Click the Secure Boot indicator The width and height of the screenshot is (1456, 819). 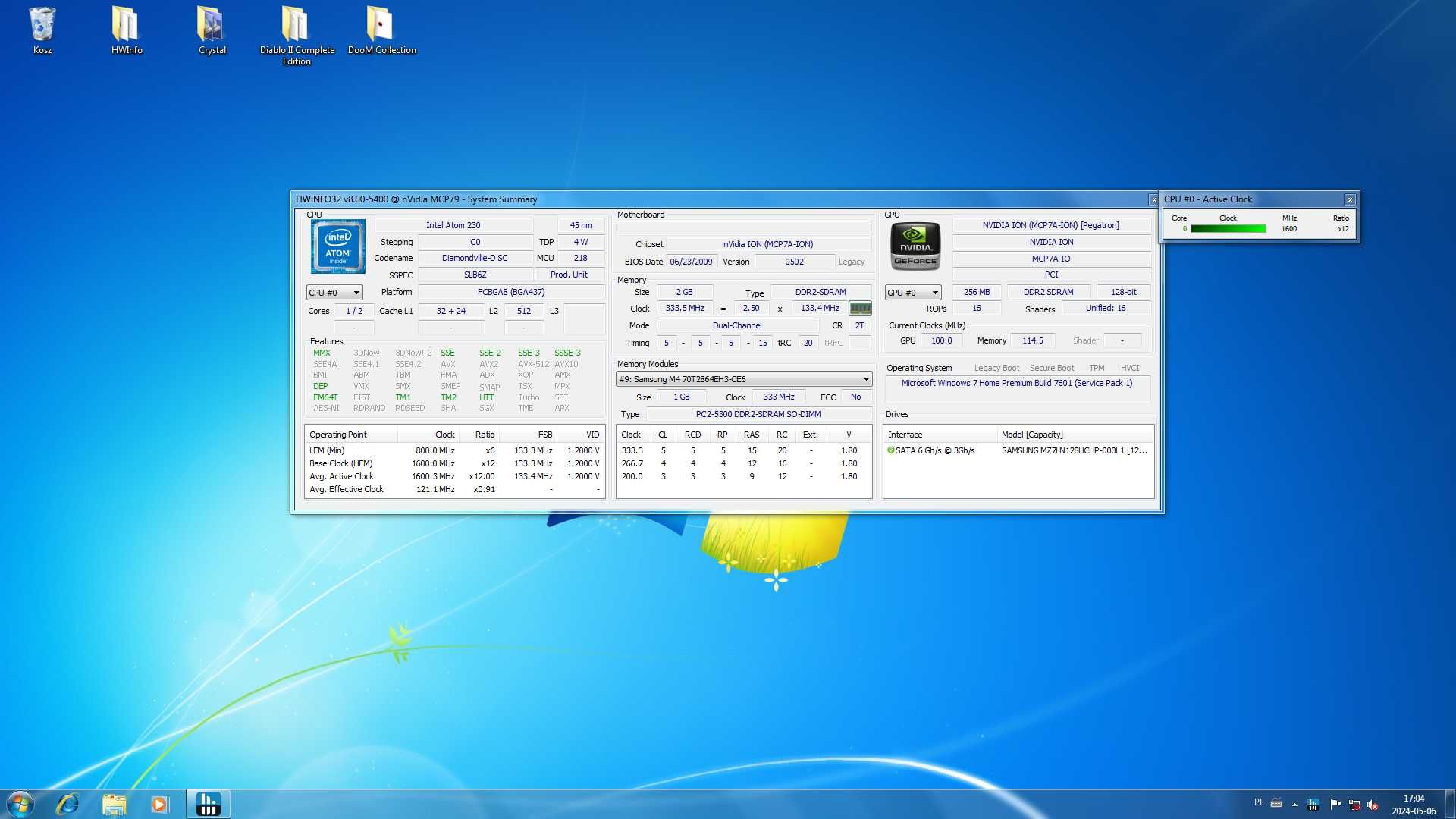[x=1052, y=368]
